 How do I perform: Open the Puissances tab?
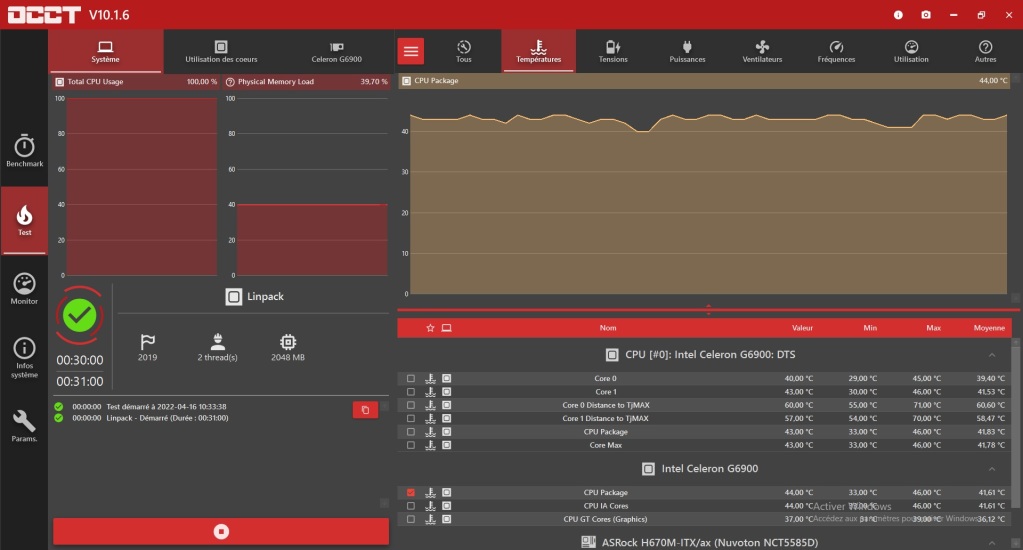point(687,51)
